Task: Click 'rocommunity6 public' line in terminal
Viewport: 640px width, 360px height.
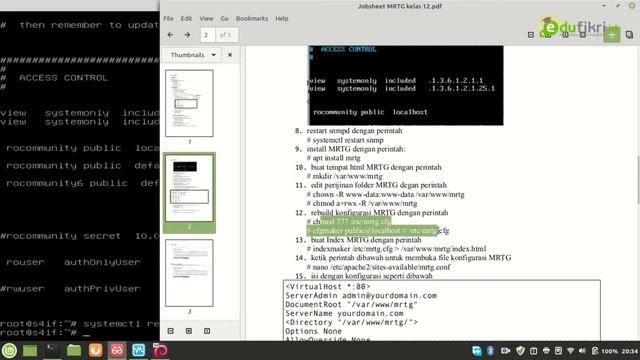Action: pos(80,183)
